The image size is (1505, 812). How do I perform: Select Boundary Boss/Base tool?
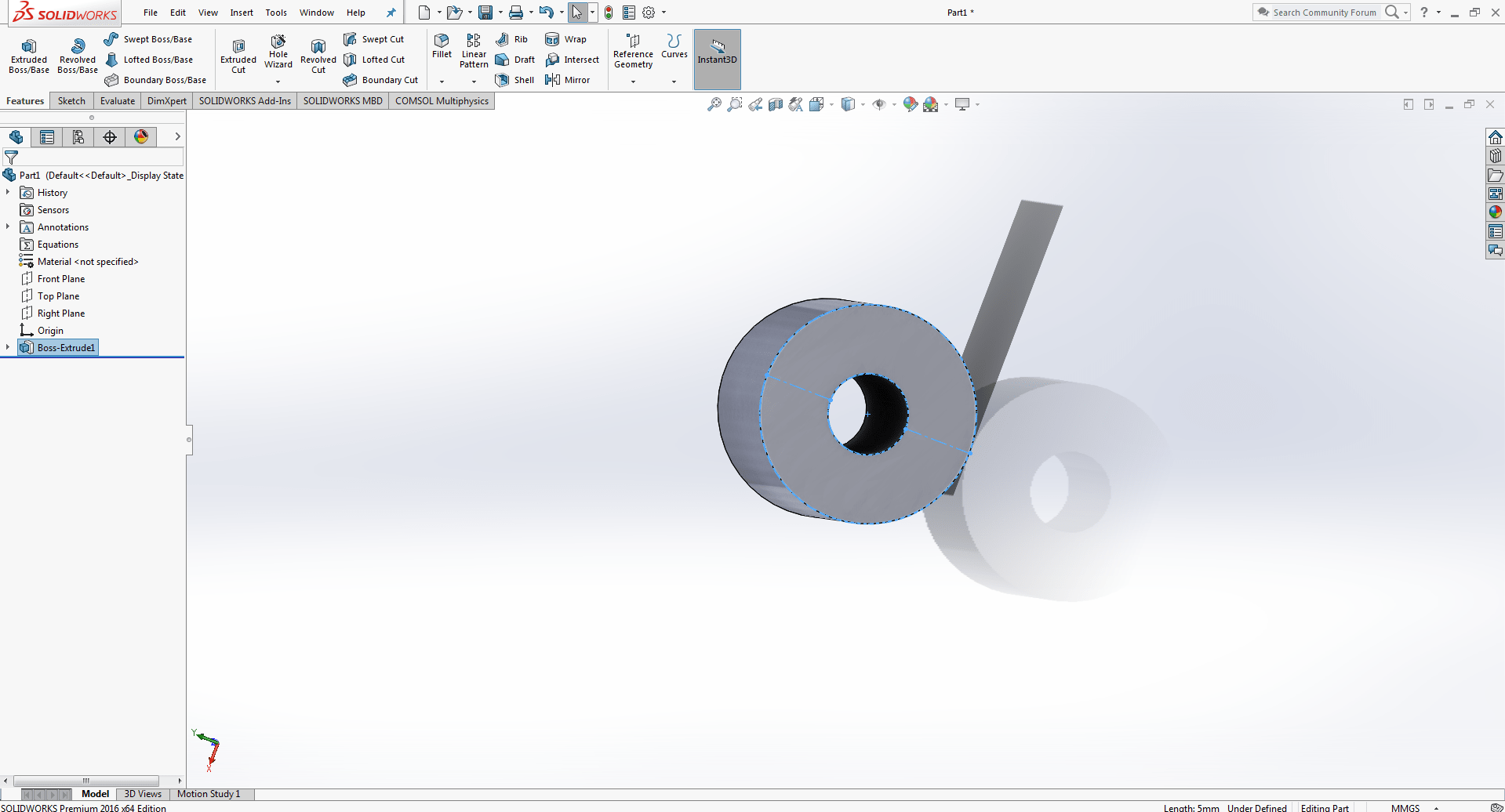pos(155,80)
